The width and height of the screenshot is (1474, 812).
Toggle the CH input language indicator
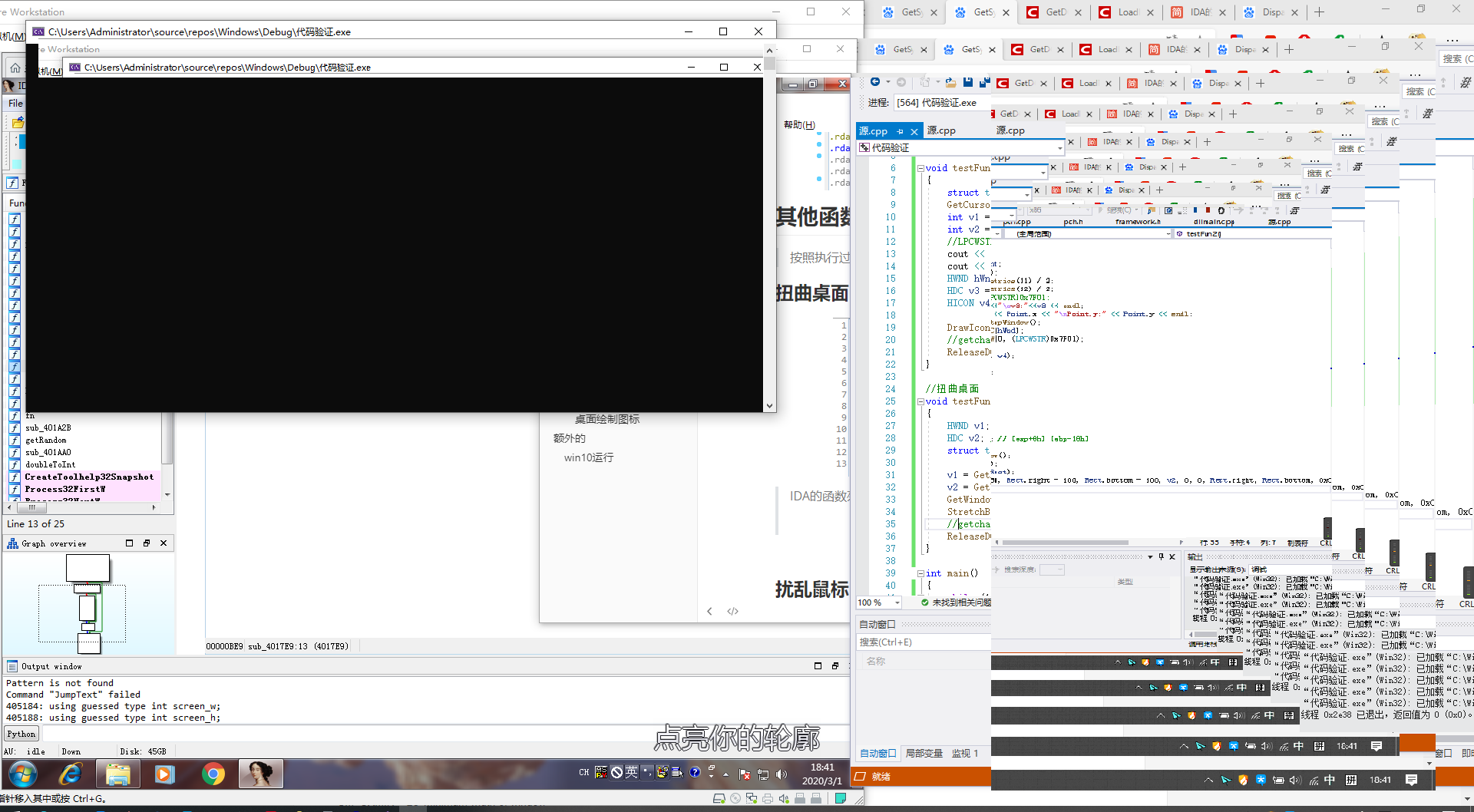click(x=584, y=772)
